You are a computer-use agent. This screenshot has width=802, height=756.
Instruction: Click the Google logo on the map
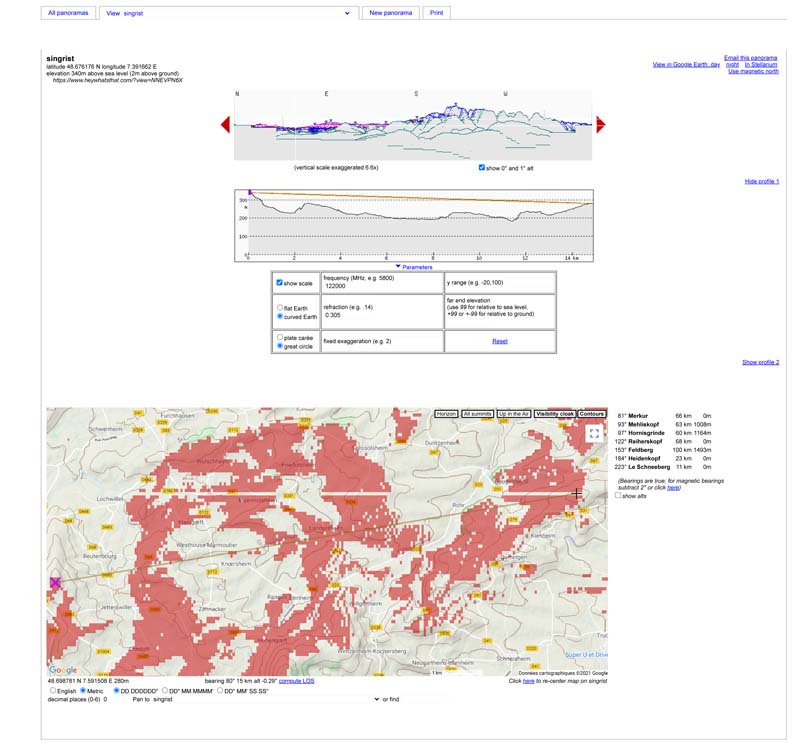63,670
